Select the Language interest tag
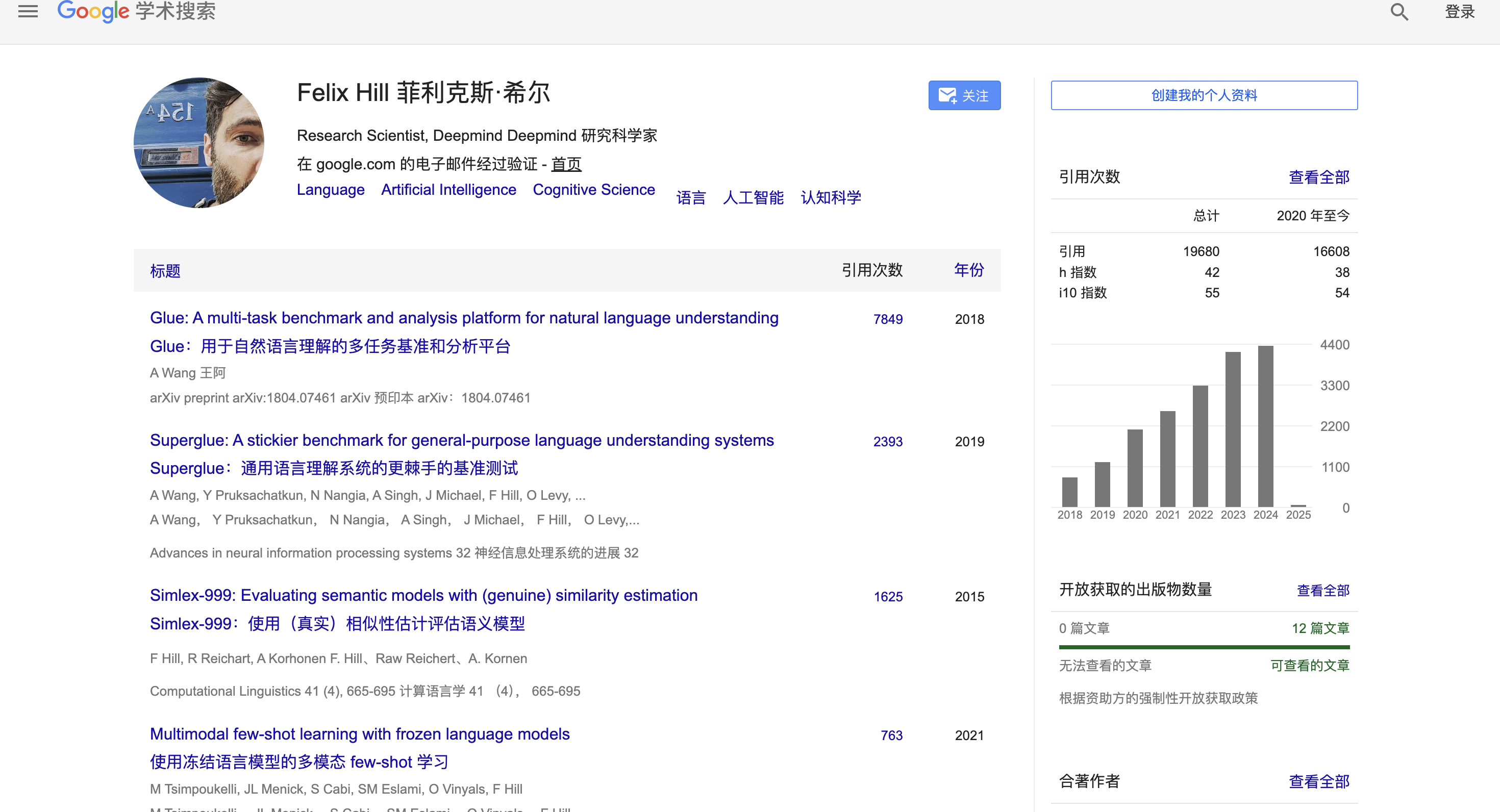 [330, 190]
